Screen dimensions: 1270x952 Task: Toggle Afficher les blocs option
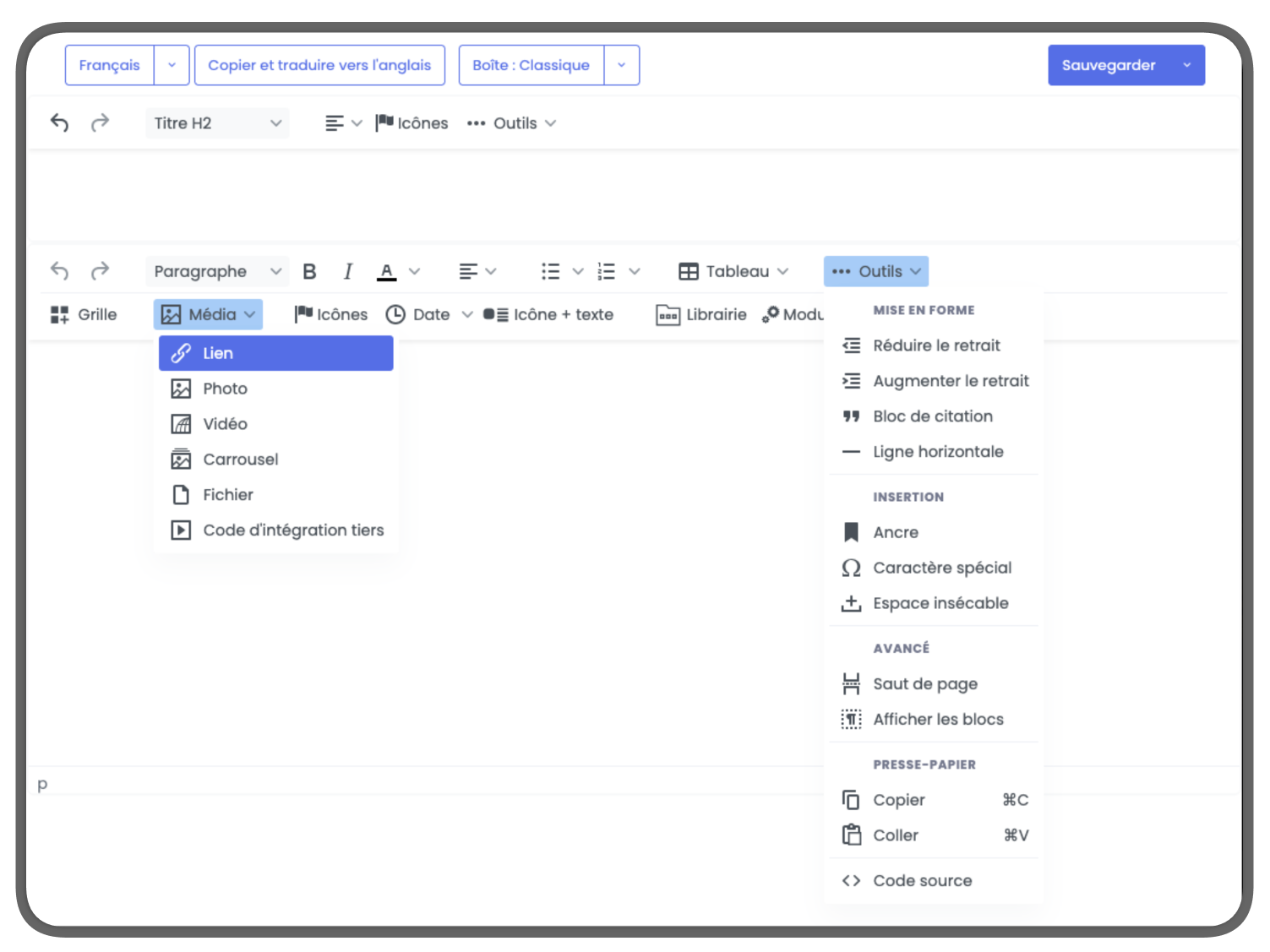[937, 720]
